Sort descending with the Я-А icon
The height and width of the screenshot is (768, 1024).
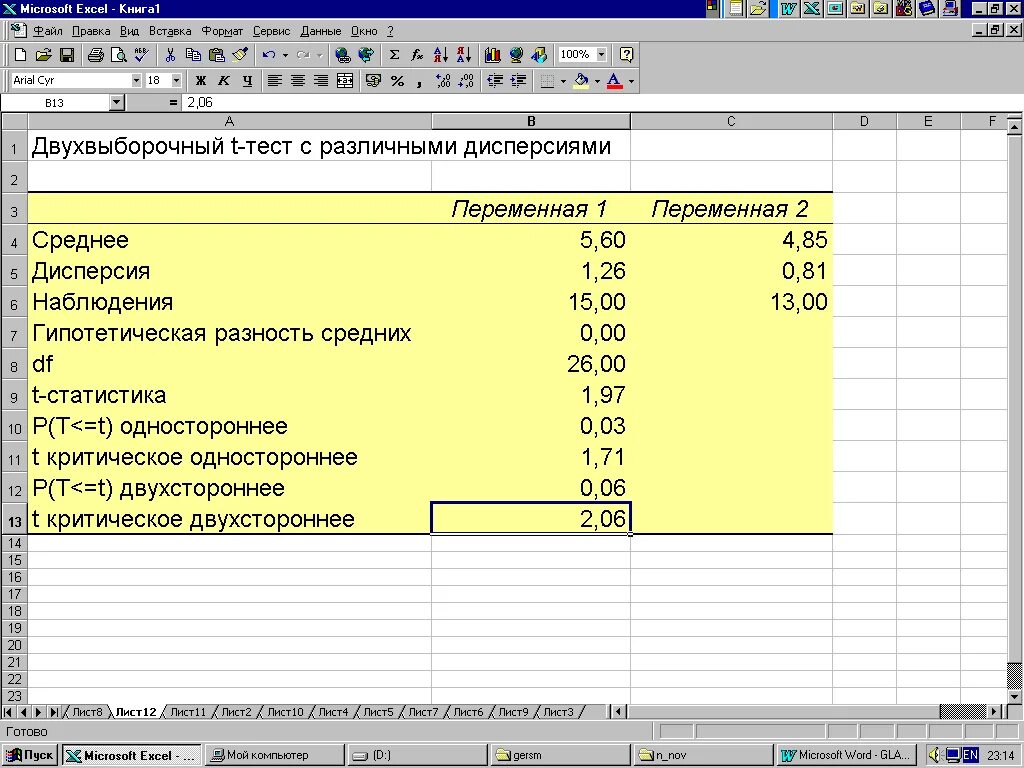point(464,55)
